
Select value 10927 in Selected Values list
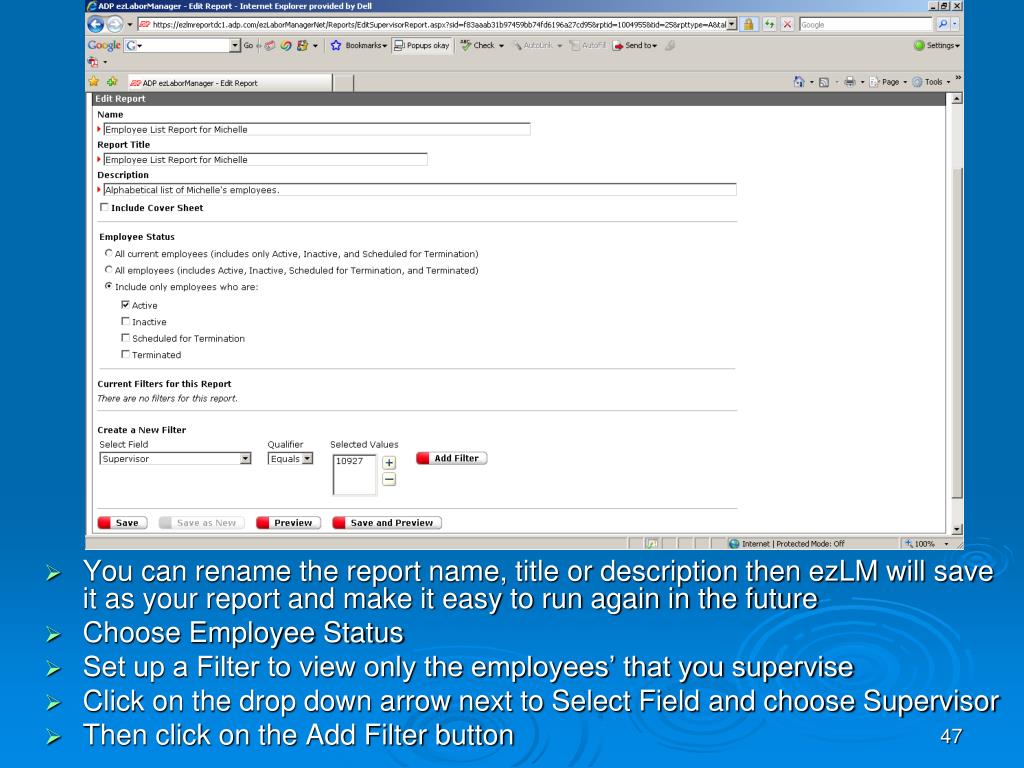(349, 461)
